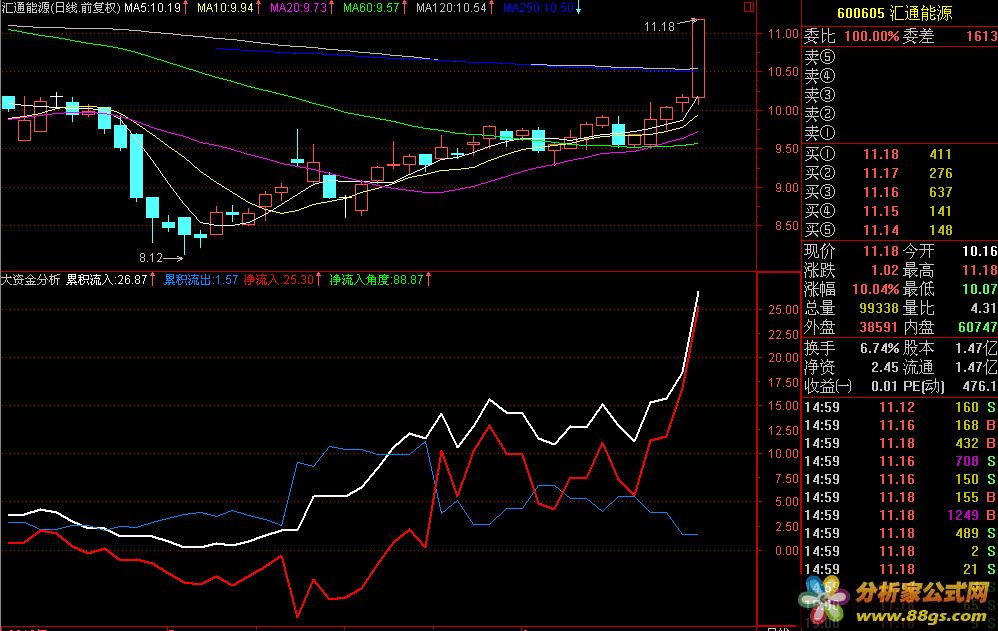Select the 卖④ ask row
The image size is (998, 631).
(x=899, y=76)
